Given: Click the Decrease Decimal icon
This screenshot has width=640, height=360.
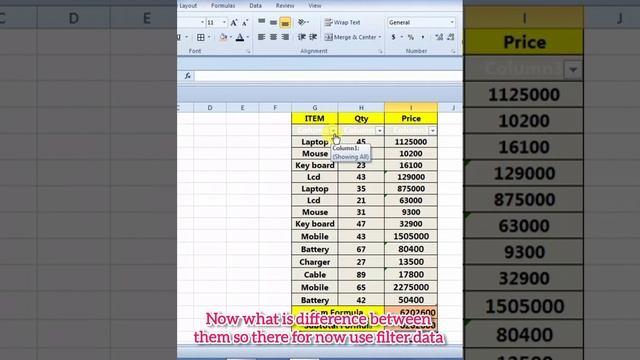Looking at the screenshot, I should click(451, 37).
